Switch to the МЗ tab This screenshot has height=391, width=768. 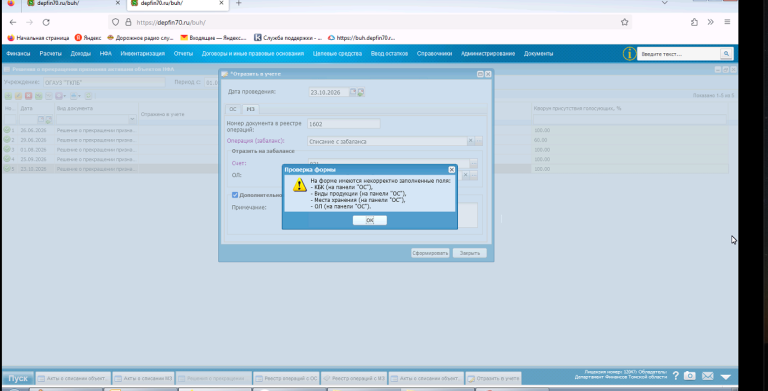pos(250,109)
